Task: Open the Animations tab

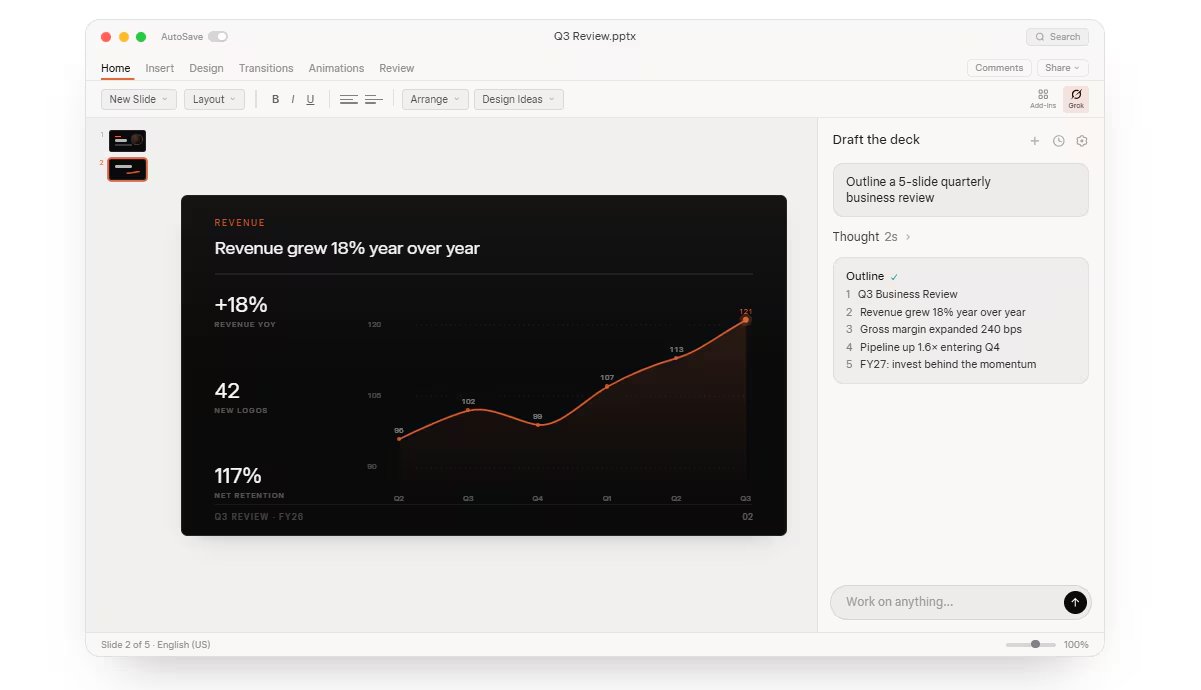Action: point(336,68)
